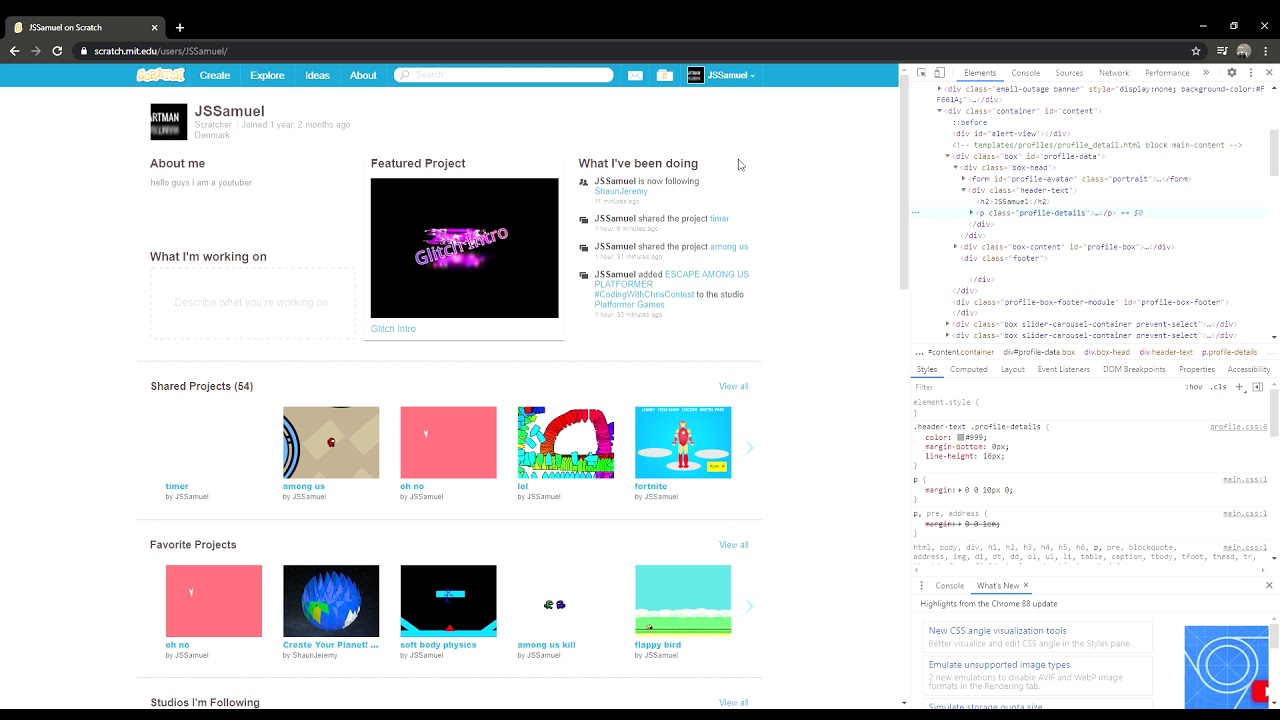Click View all for Favorite Projects
Image resolution: width=1280 pixels, height=720 pixels.
point(733,545)
